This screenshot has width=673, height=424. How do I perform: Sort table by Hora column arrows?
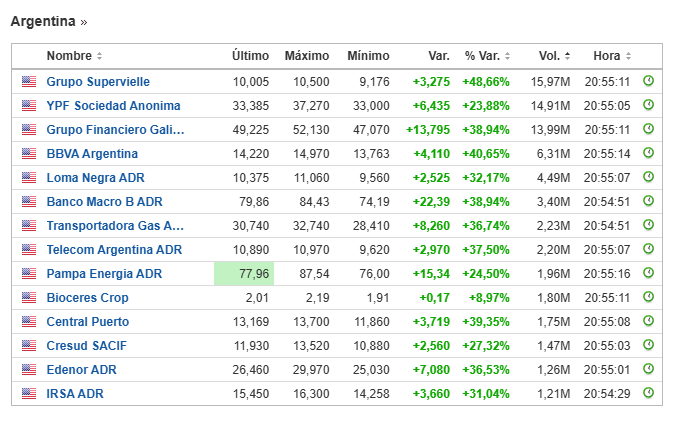(628, 56)
